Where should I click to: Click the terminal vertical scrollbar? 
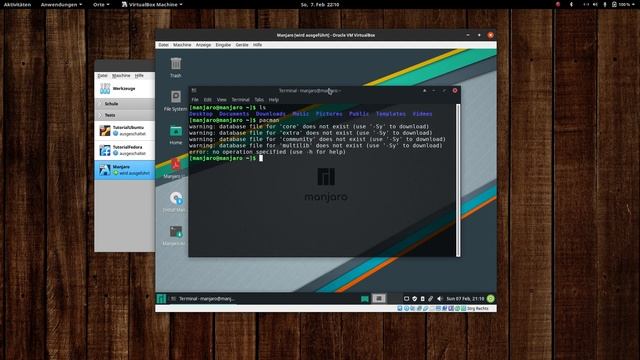[x=458, y=180]
